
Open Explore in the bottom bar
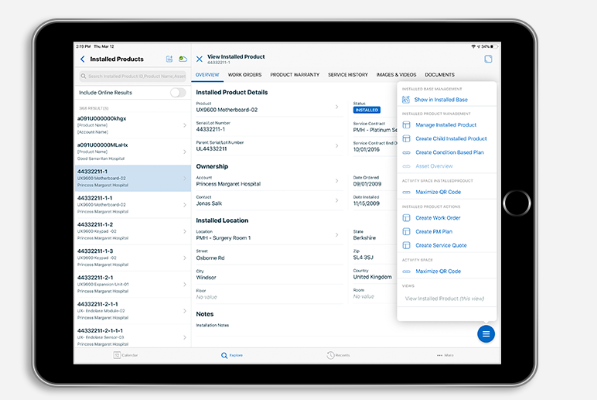coord(232,355)
